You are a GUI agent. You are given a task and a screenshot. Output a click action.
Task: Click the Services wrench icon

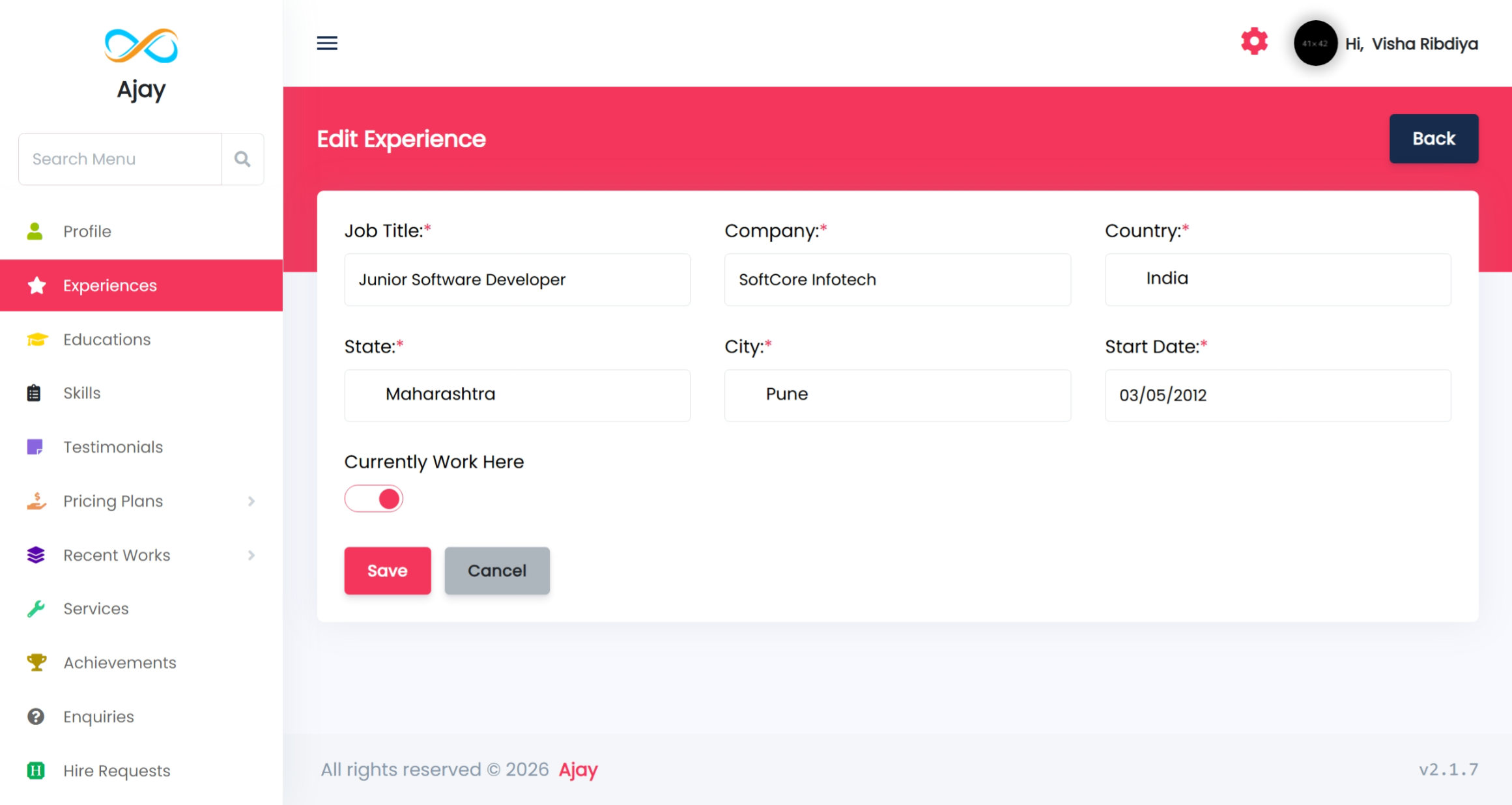point(36,608)
